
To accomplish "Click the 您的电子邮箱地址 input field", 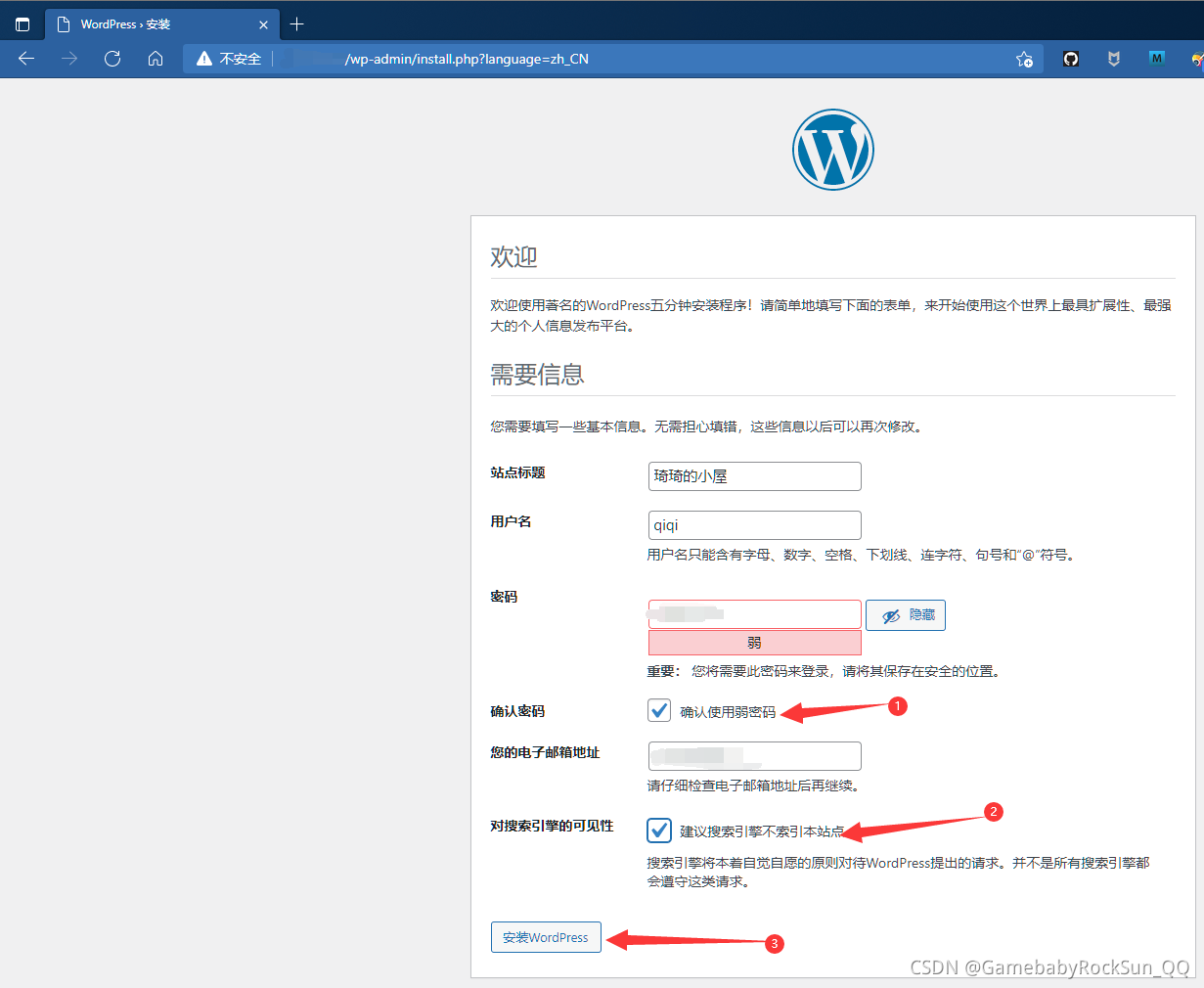I will pyautogui.click(x=754, y=756).
